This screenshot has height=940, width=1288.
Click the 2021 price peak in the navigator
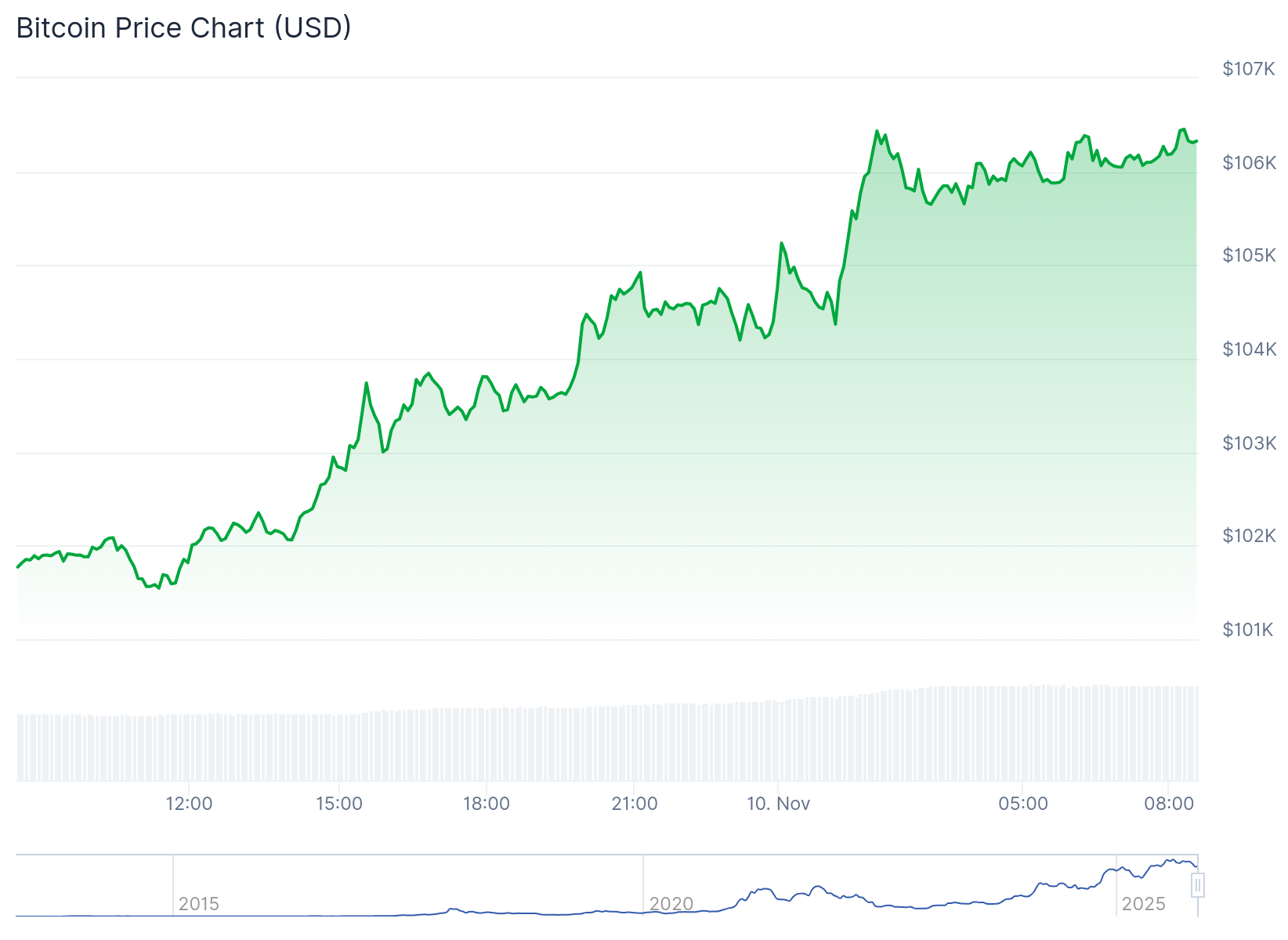(x=819, y=887)
